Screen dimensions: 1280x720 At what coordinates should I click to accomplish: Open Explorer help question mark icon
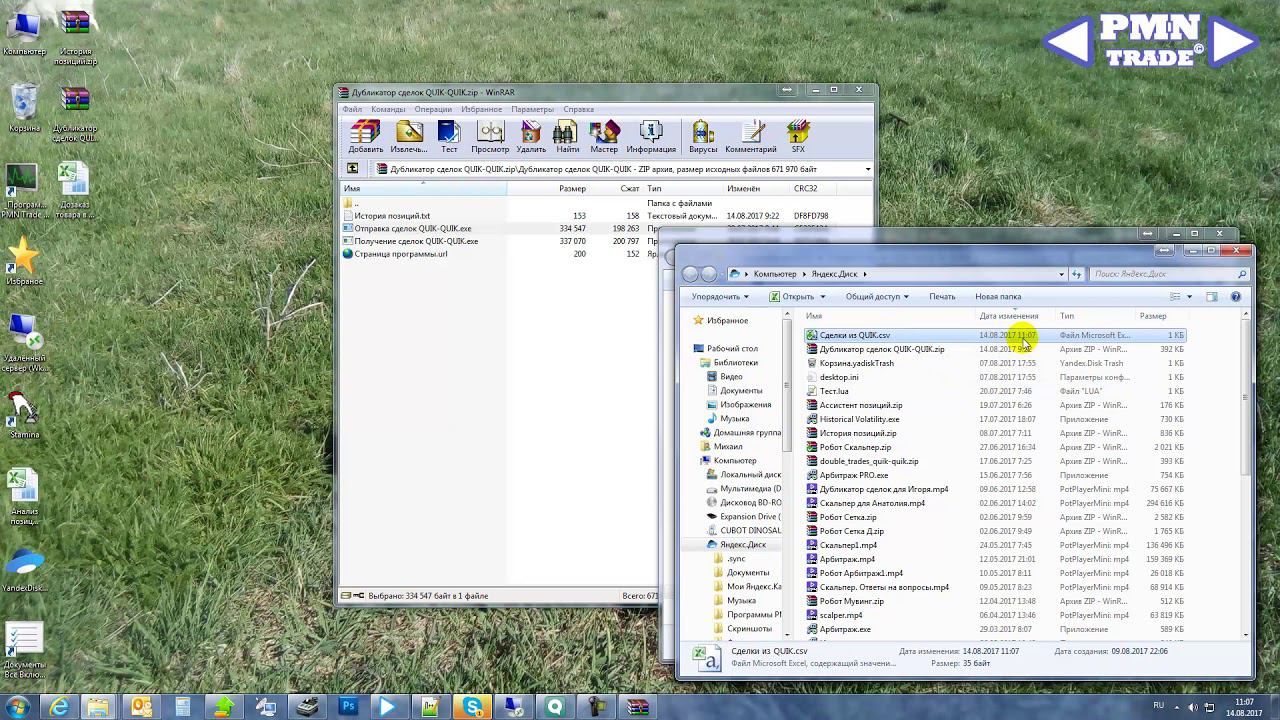(1236, 296)
